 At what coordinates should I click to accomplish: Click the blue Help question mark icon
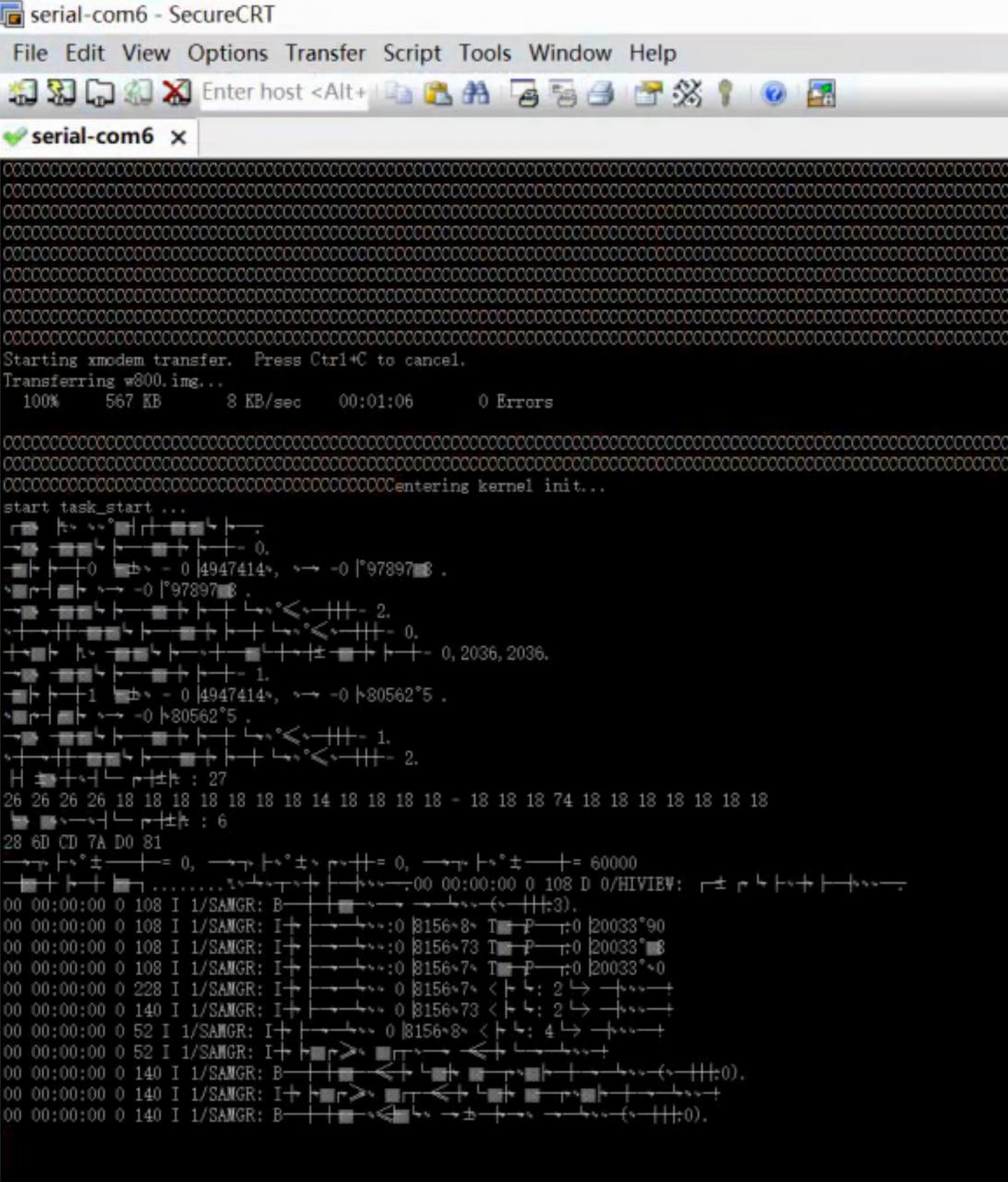[774, 93]
